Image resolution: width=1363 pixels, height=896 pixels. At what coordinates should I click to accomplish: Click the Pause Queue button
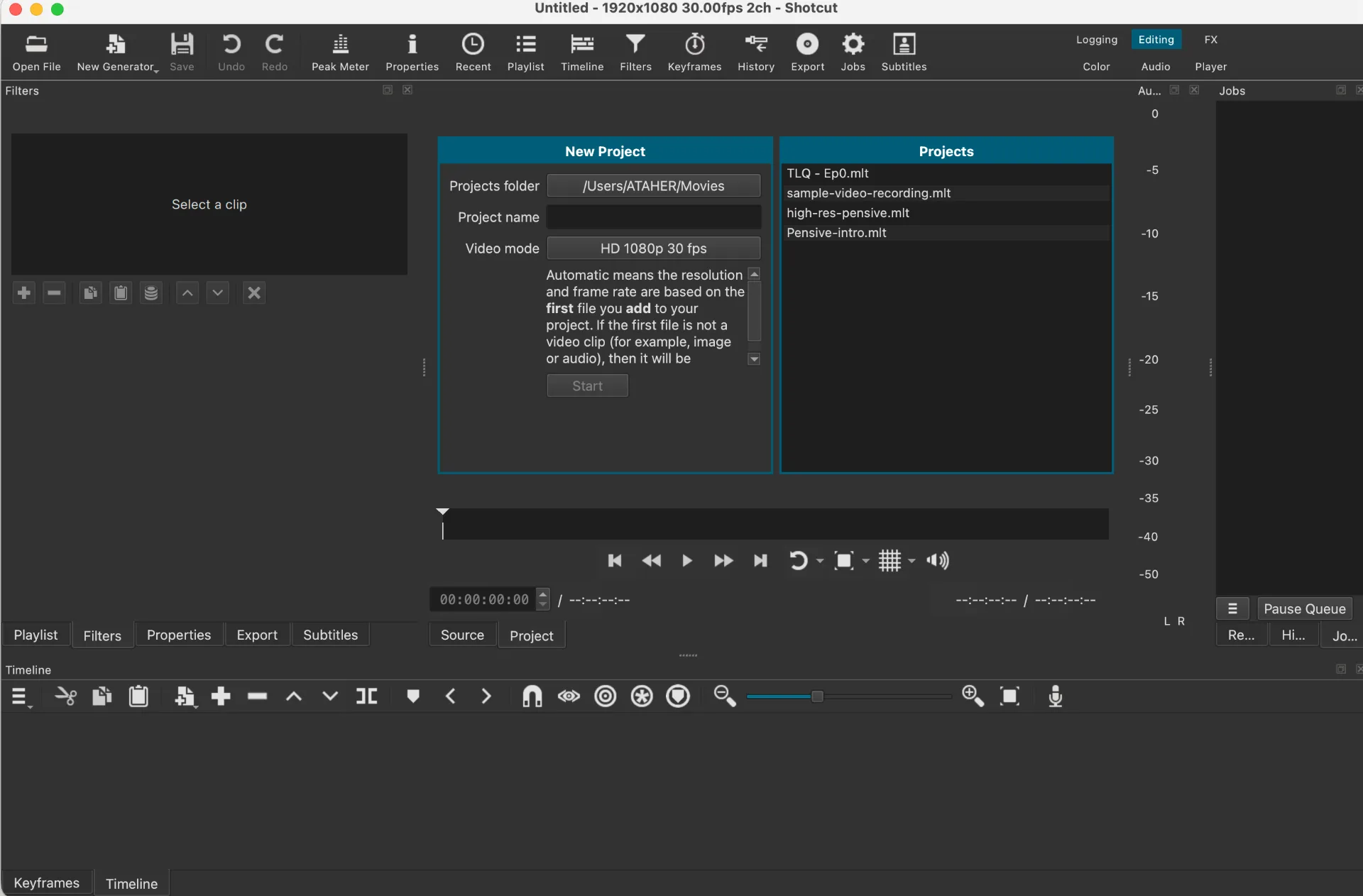[1304, 608]
